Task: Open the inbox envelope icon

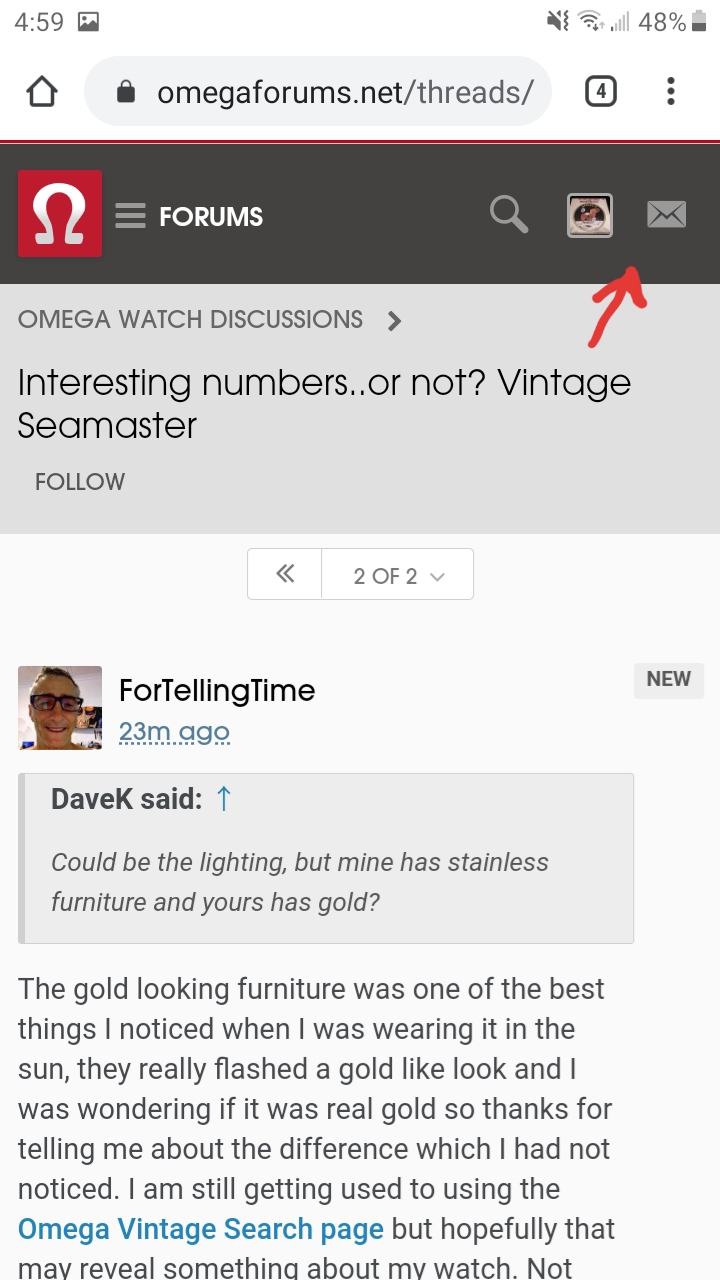Action: 666,214
